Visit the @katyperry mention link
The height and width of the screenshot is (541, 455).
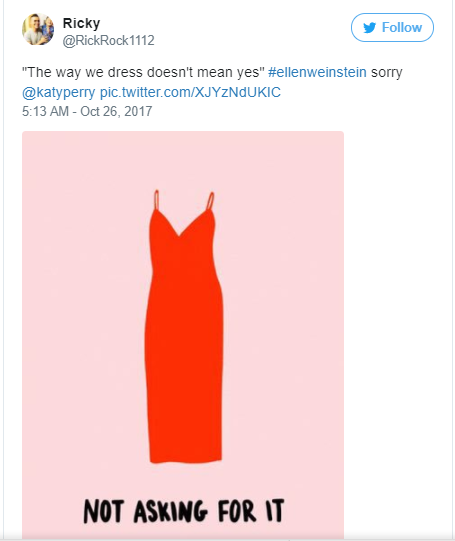[x=59, y=92]
